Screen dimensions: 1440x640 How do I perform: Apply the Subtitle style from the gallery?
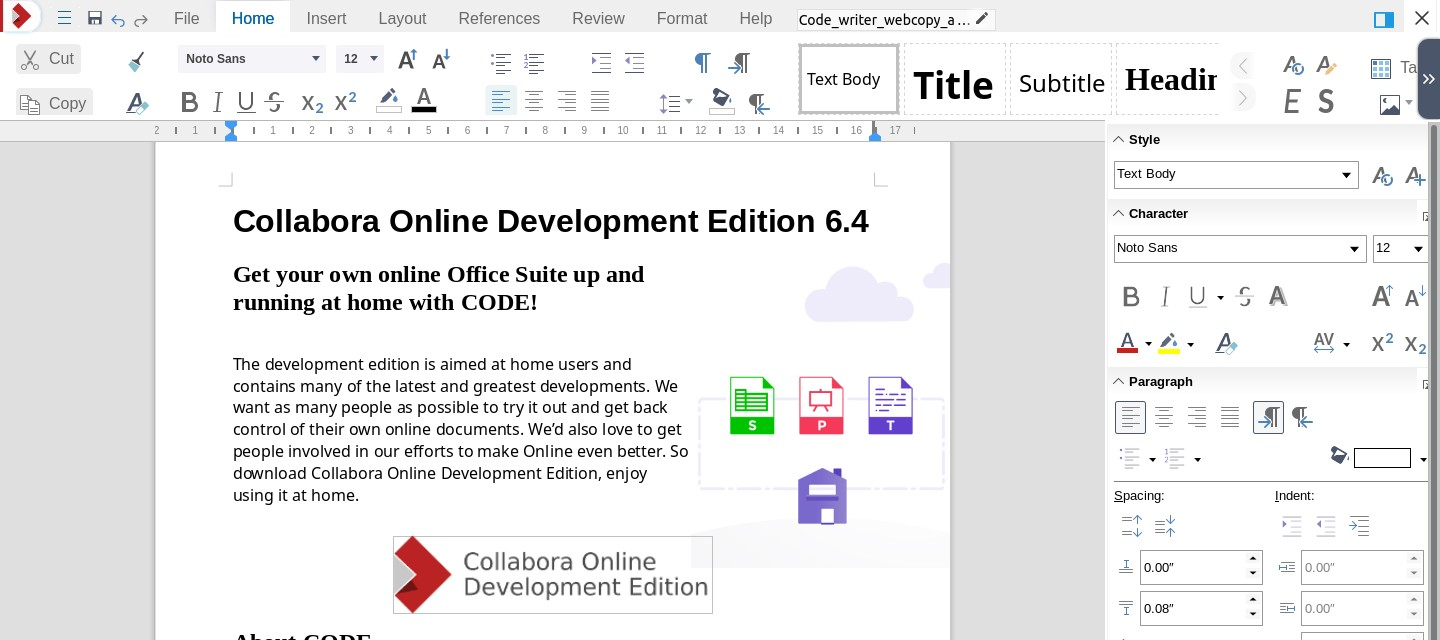[1060, 79]
